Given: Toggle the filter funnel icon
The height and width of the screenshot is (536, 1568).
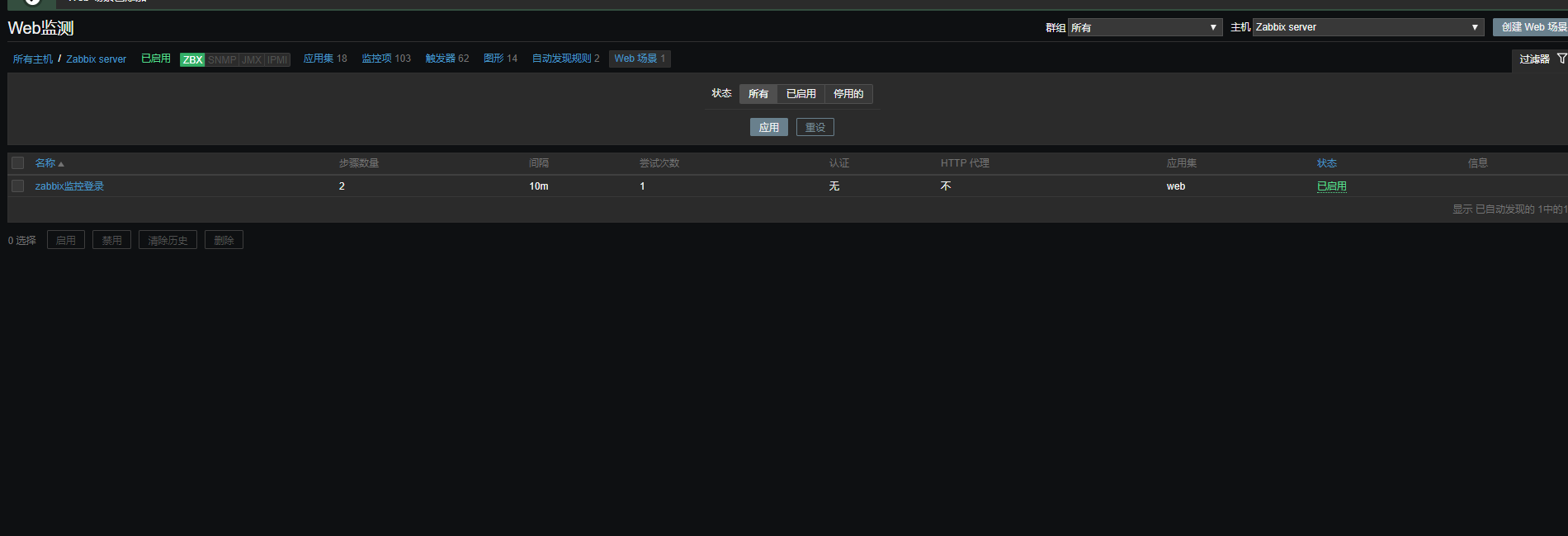Looking at the screenshot, I should tap(1561, 59).
